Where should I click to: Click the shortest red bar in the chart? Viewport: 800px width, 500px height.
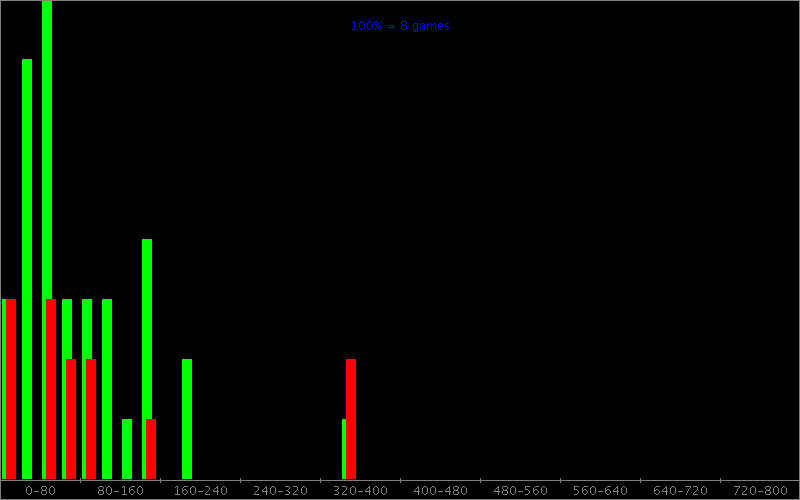pyautogui.click(x=151, y=449)
